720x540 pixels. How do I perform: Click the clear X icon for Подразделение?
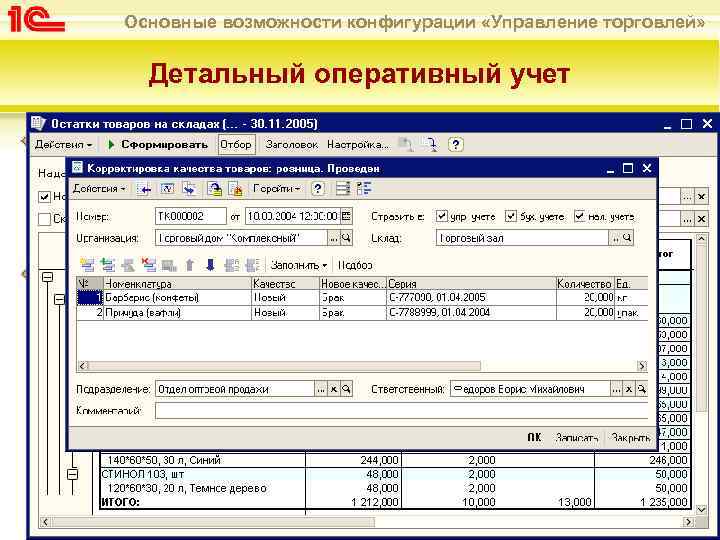point(334,389)
